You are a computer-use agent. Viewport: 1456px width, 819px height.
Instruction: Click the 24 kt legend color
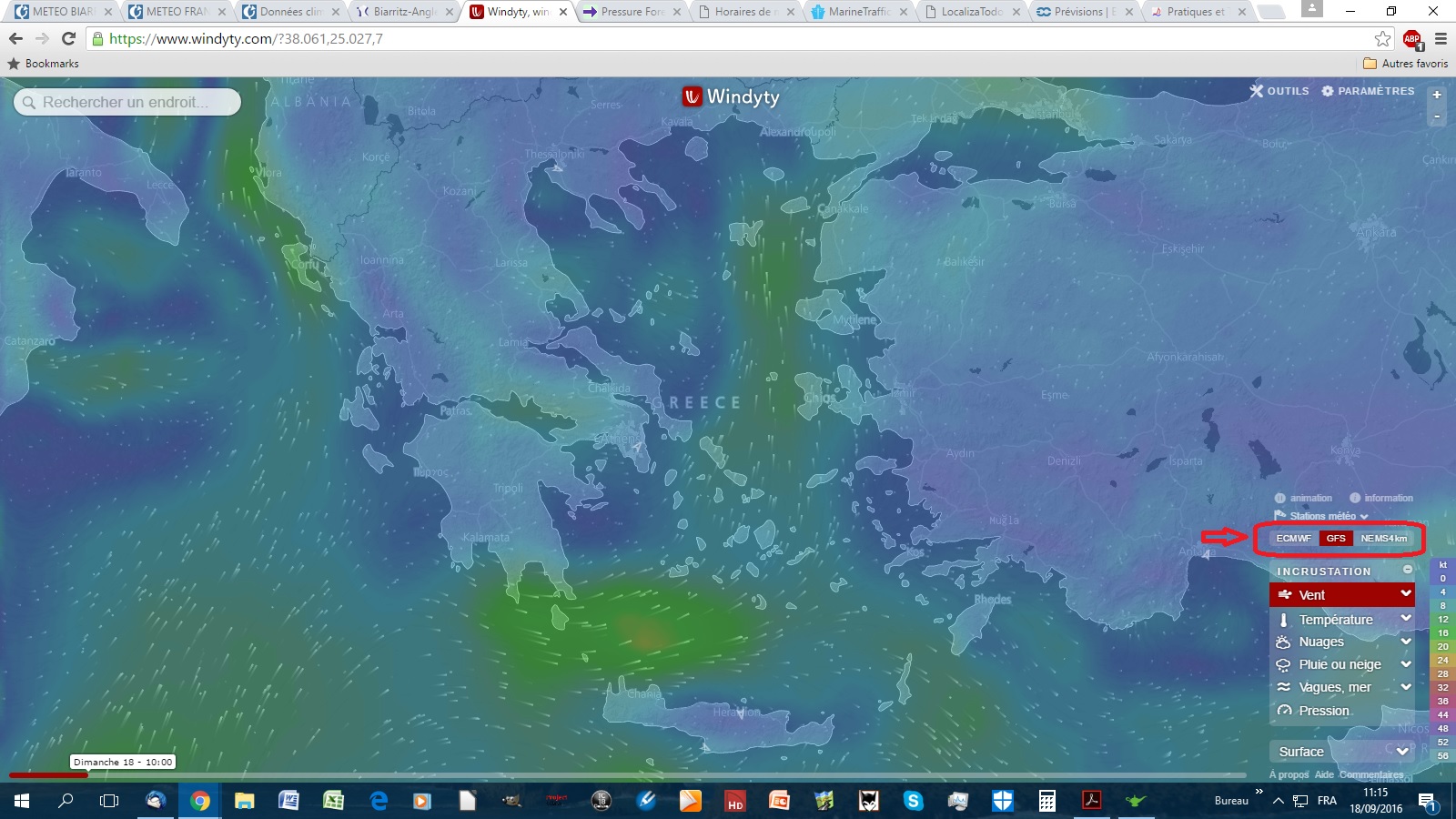pyautogui.click(x=1442, y=660)
